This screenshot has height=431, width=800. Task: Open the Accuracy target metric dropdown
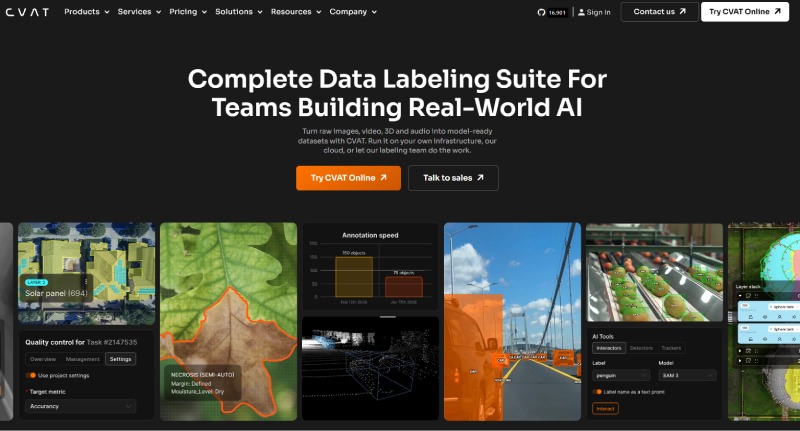coord(80,406)
